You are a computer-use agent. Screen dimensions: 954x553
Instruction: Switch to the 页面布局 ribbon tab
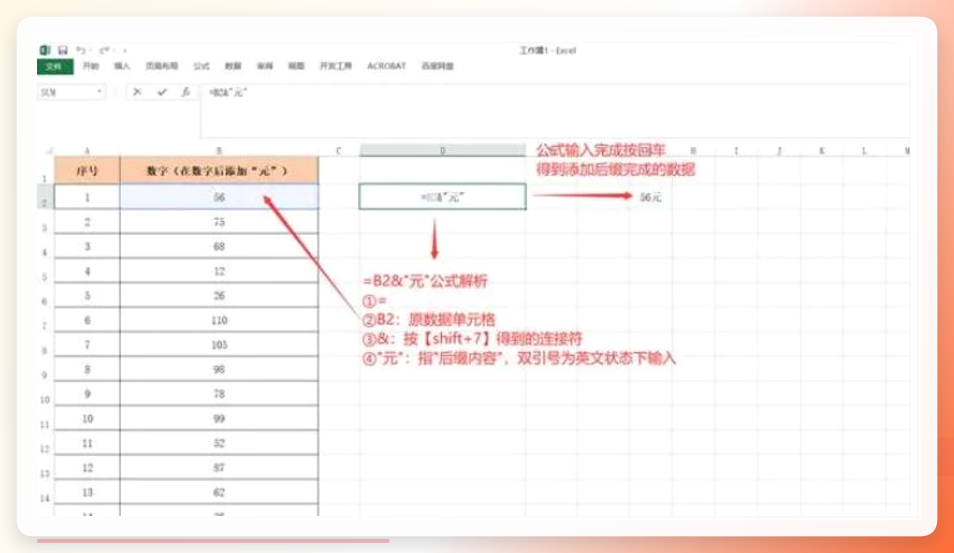161,66
